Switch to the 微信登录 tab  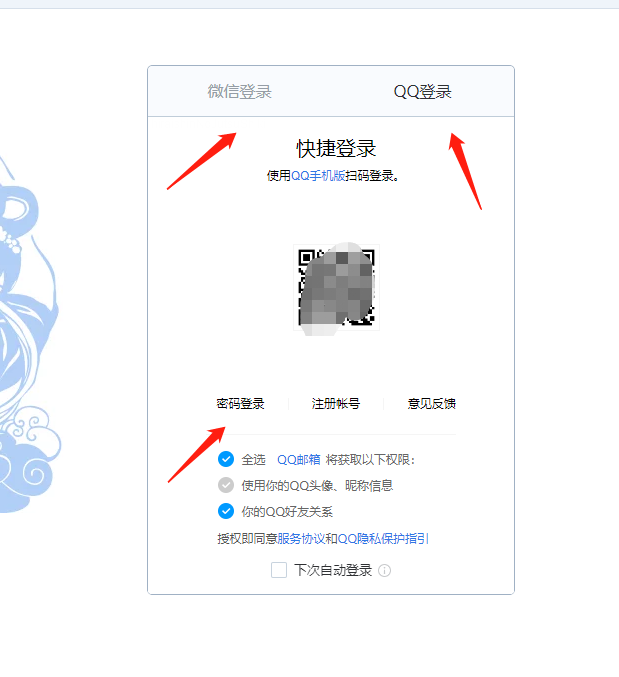pos(240,92)
